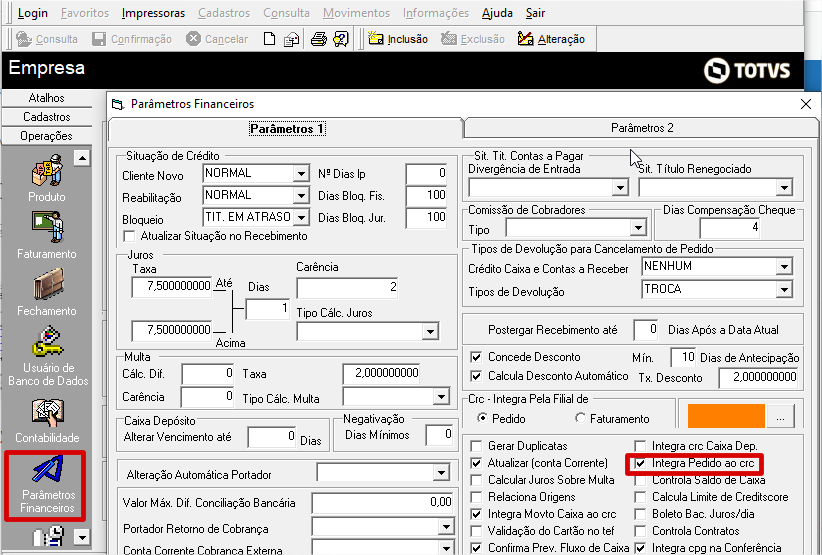Click the sidebar scroll up arrow
822x555 pixels.
[82, 158]
